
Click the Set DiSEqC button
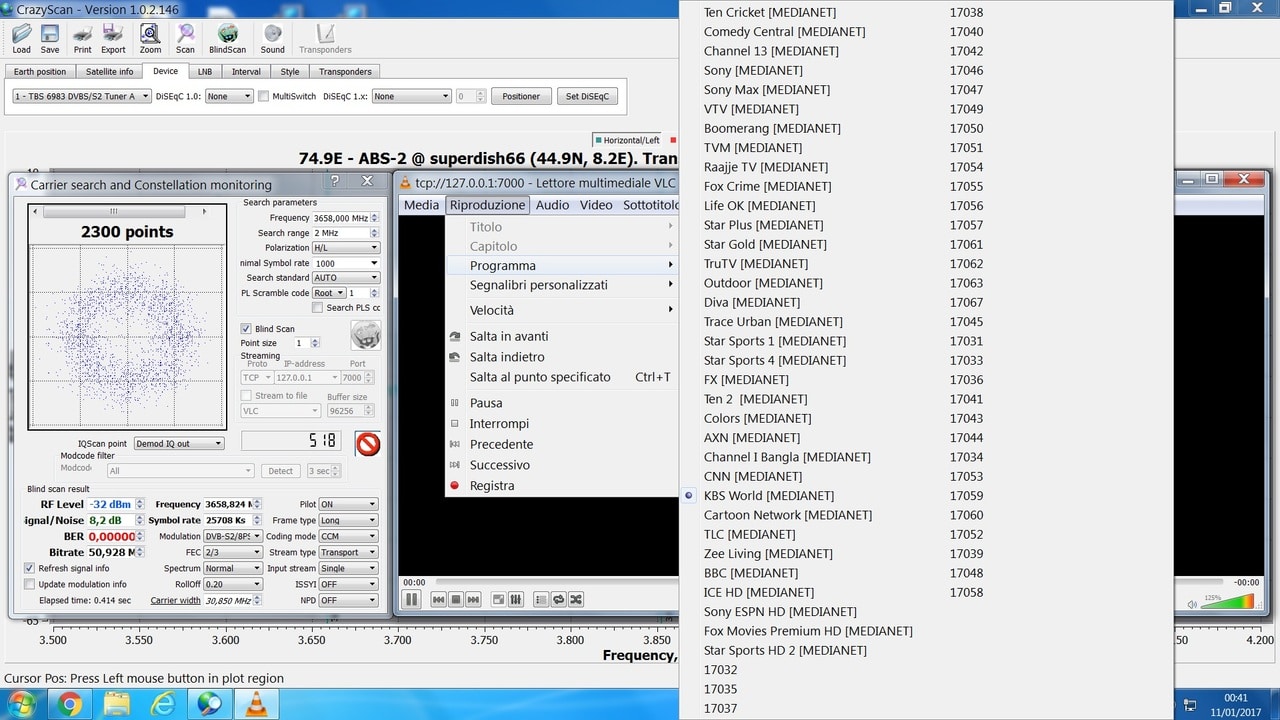pyautogui.click(x=586, y=96)
